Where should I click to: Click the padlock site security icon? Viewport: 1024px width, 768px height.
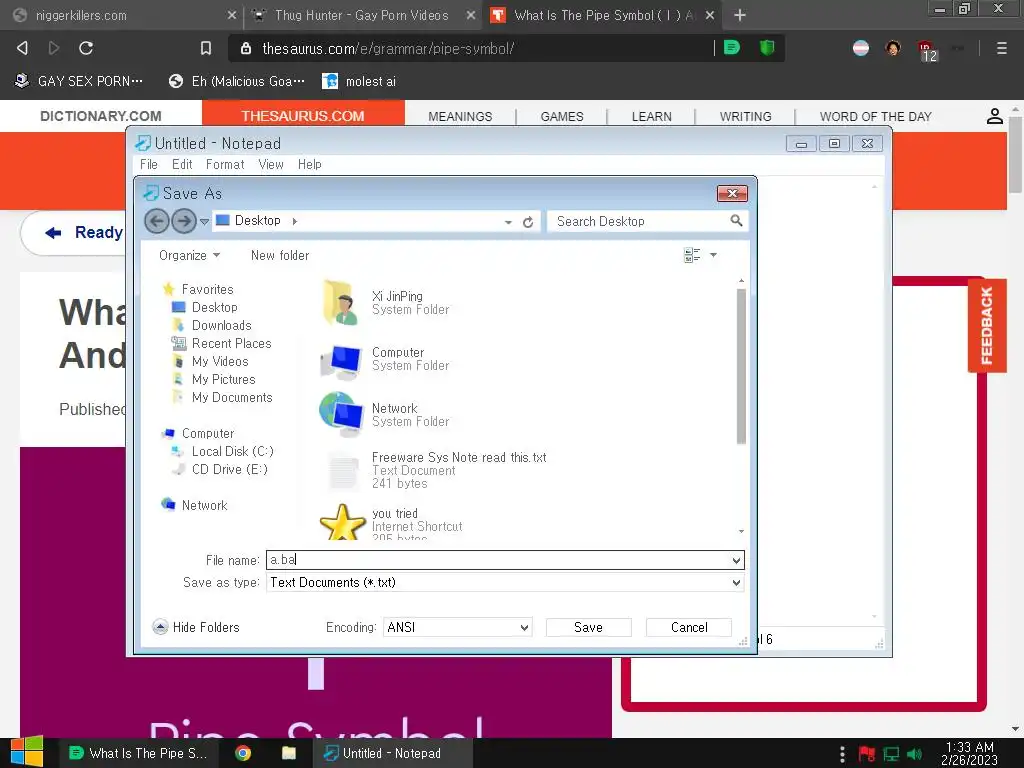[x=246, y=48]
